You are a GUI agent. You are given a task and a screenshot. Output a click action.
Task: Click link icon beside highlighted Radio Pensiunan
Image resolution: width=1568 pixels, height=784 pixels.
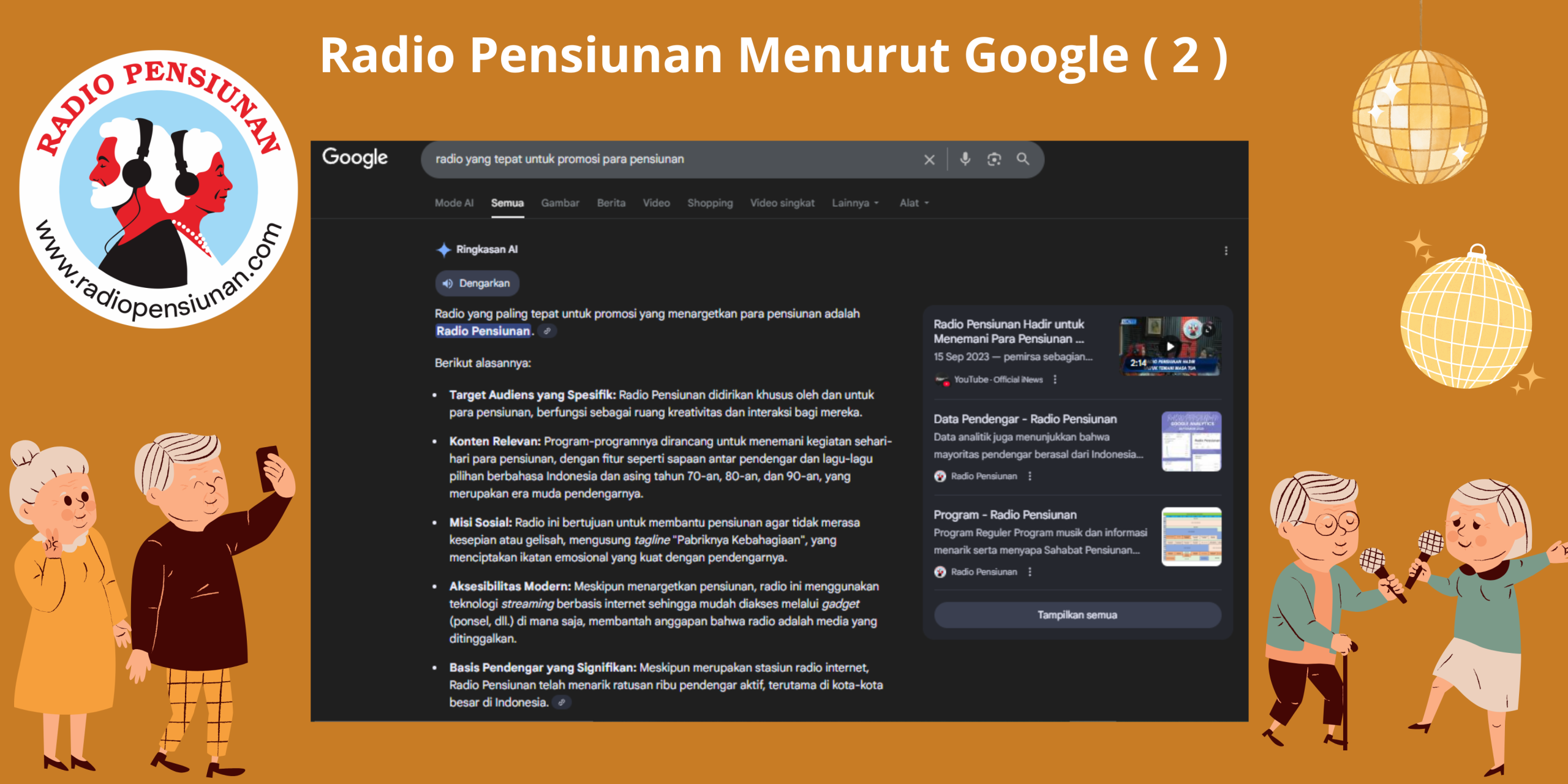pos(548,331)
